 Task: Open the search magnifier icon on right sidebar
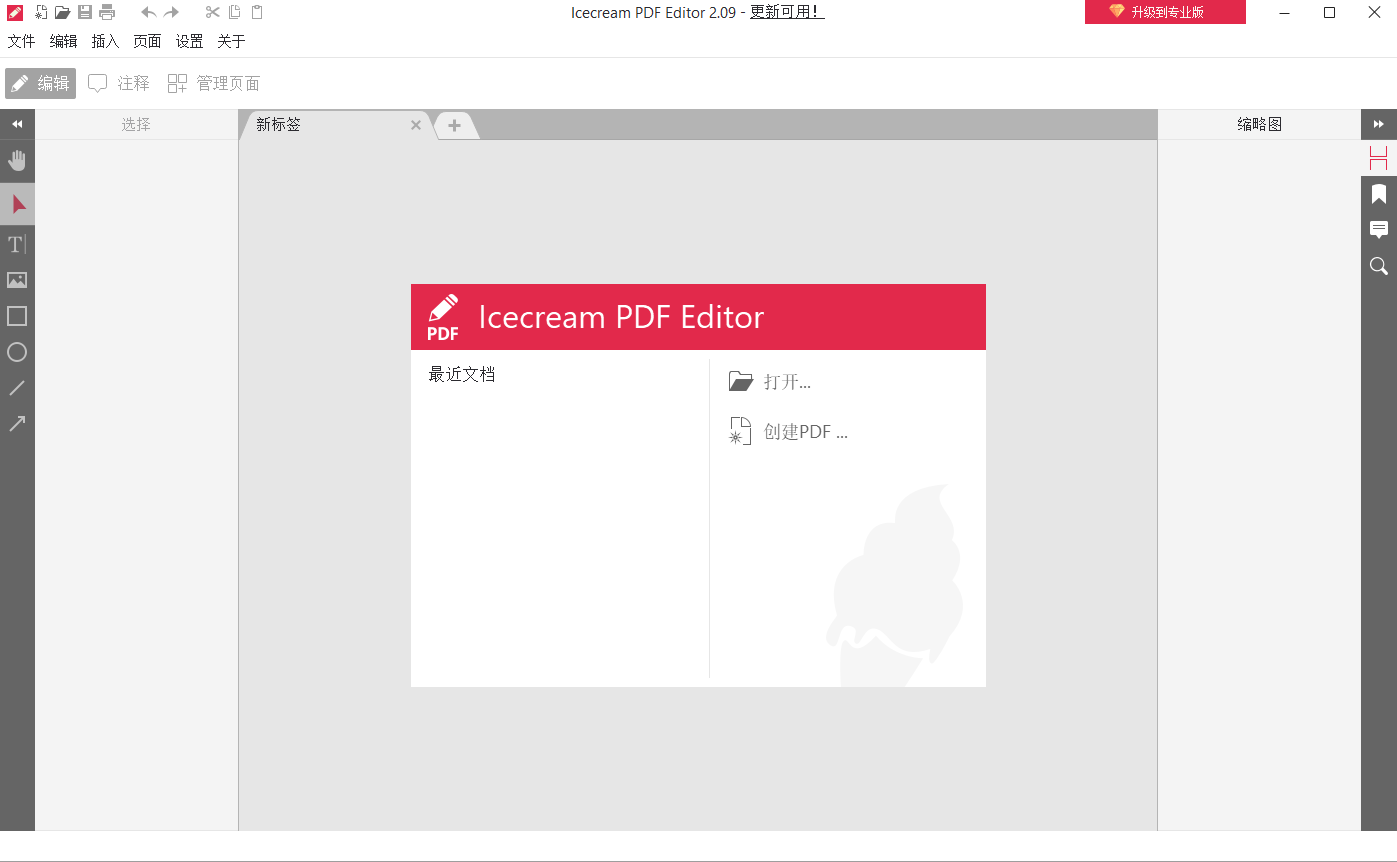pyautogui.click(x=1379, y=266)
